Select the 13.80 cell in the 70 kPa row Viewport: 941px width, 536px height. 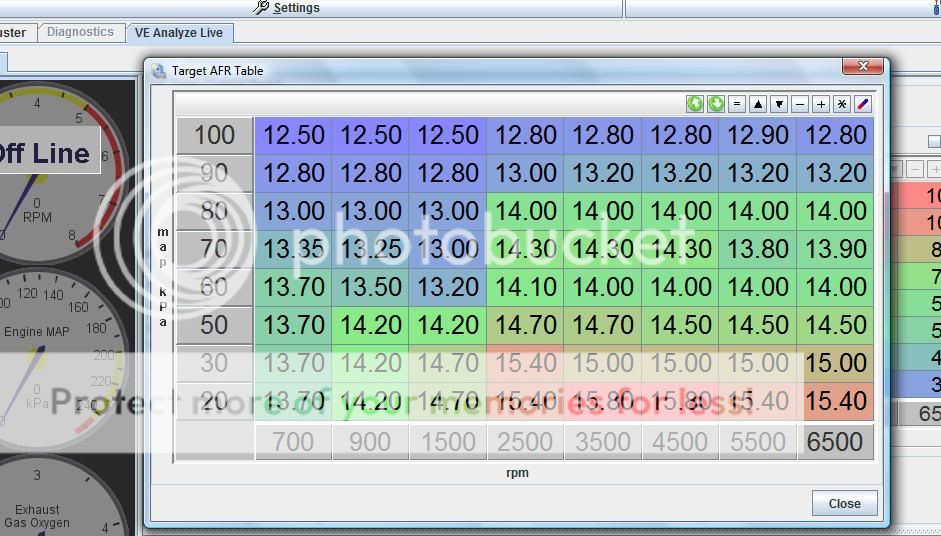coord(757,249)
